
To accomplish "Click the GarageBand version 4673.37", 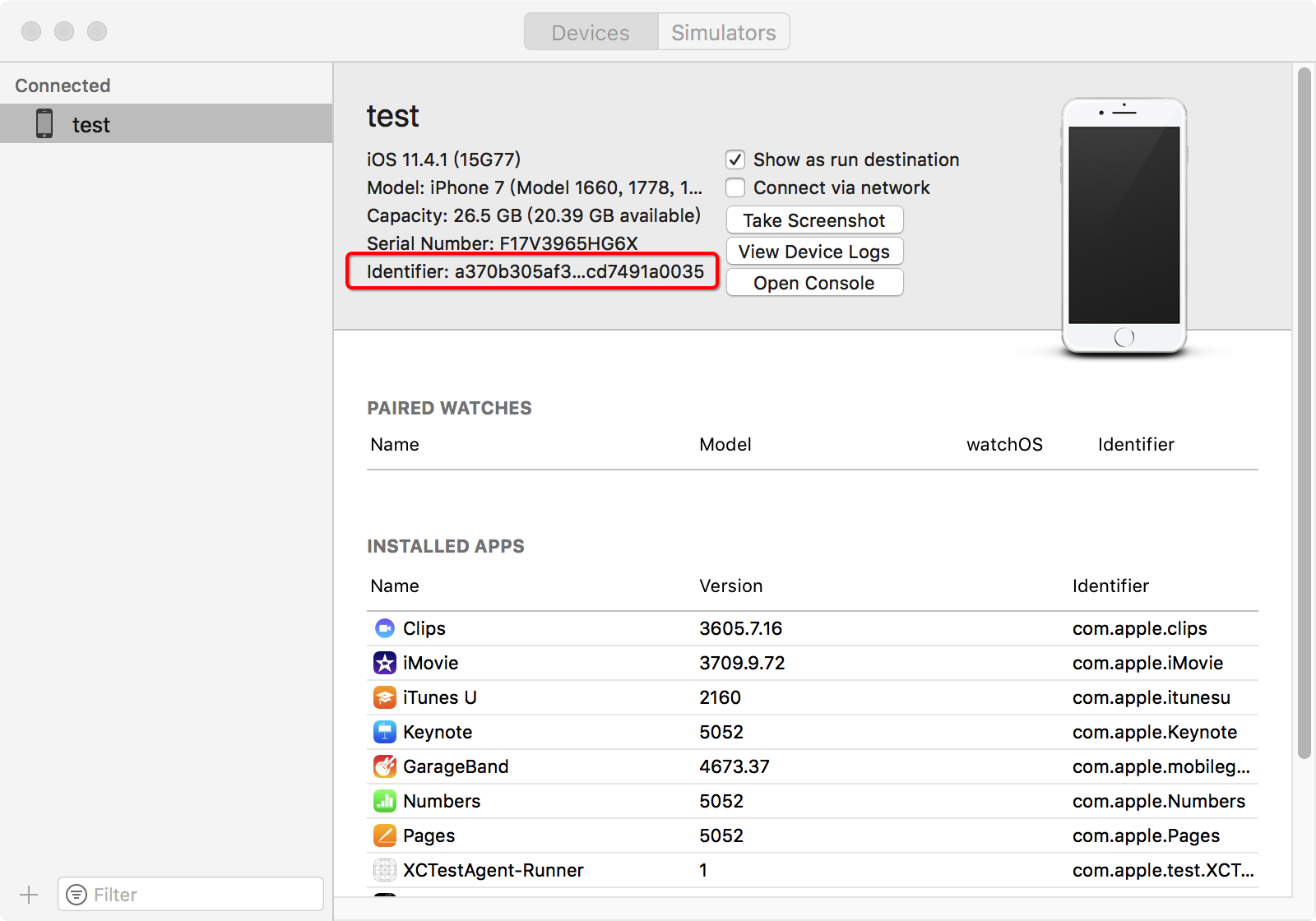I will [734, 766].
